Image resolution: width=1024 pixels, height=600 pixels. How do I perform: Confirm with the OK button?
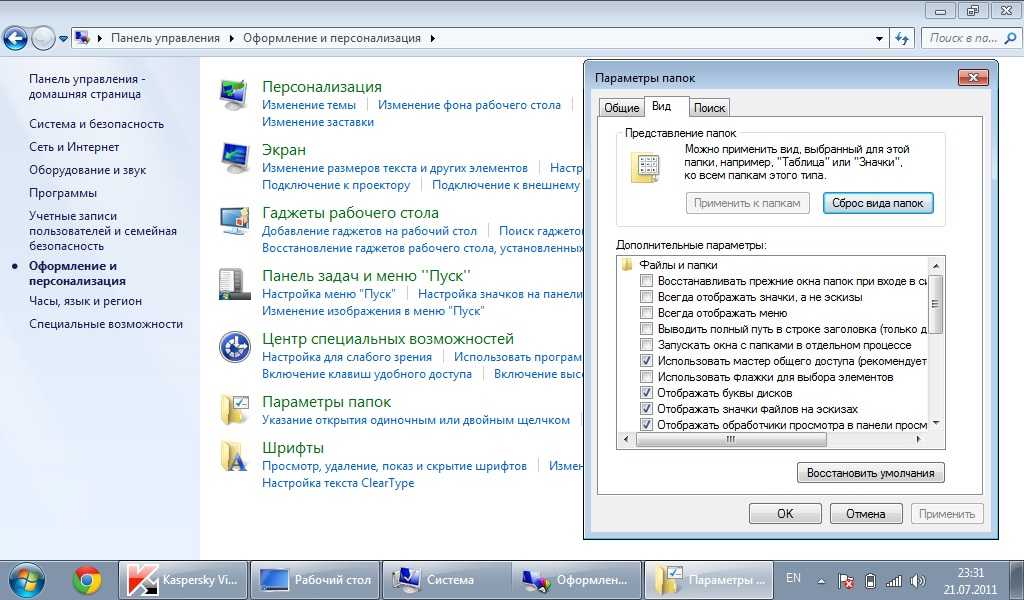tap(785, 514)
